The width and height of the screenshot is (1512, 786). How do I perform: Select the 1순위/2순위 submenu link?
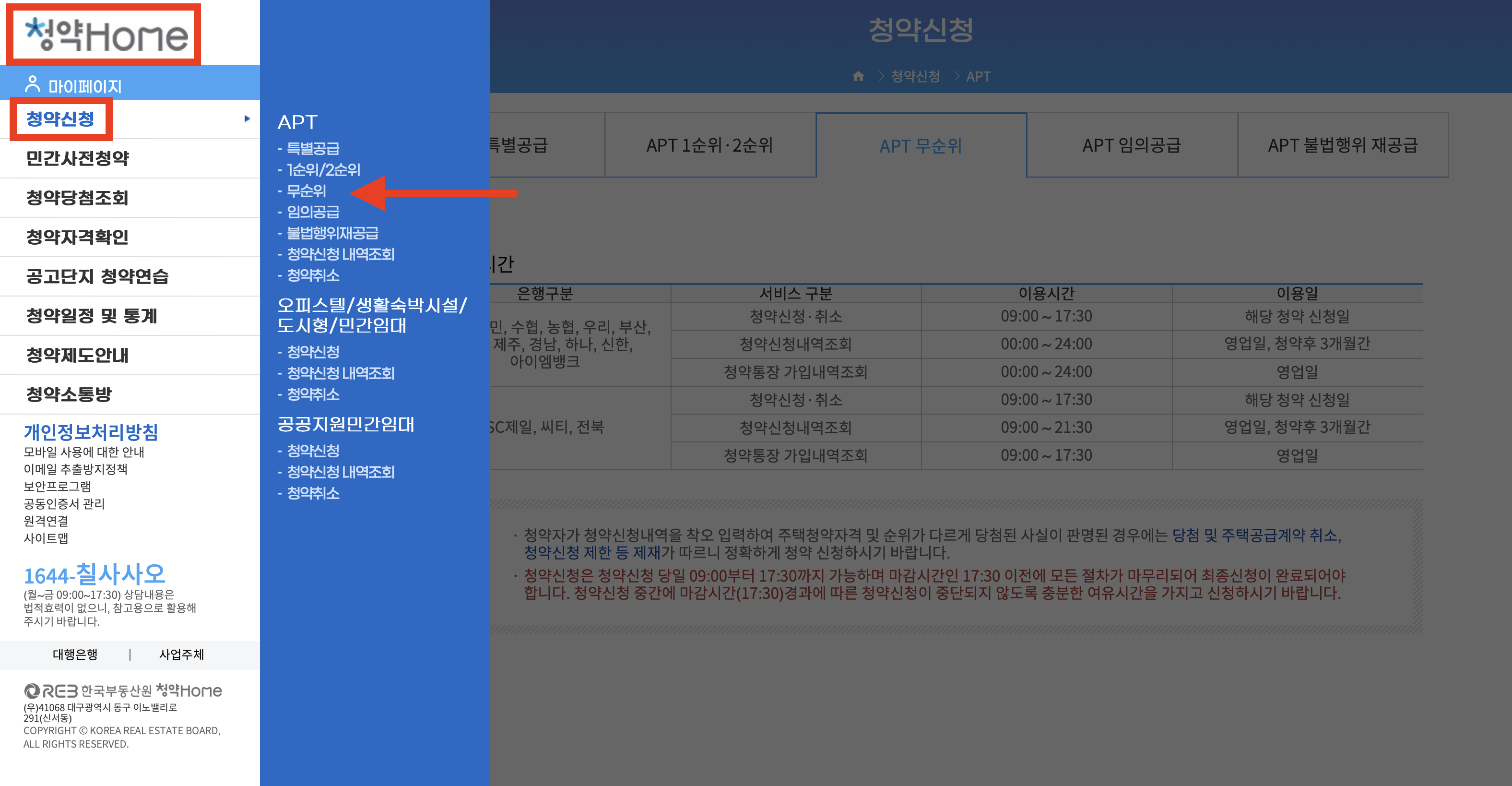[x=323, y=170]
